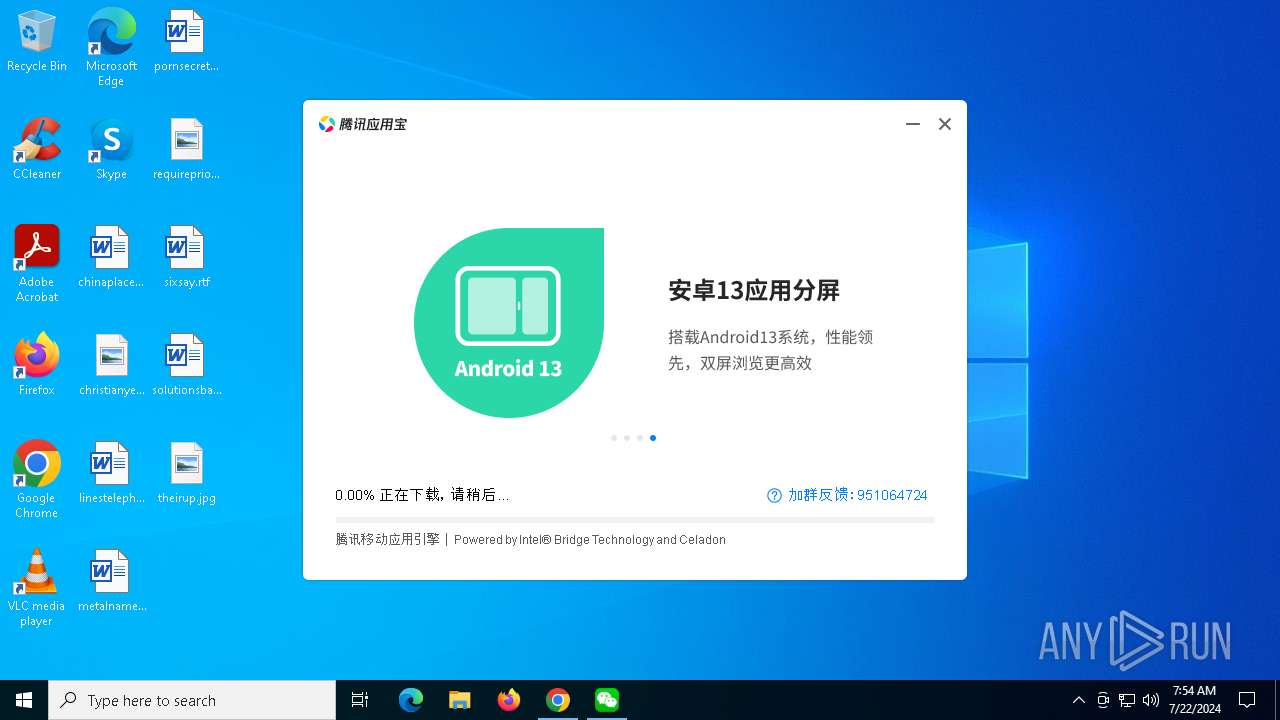
Task: Switch to WeChat on the taskbar
Action: [x=607, y=700]
